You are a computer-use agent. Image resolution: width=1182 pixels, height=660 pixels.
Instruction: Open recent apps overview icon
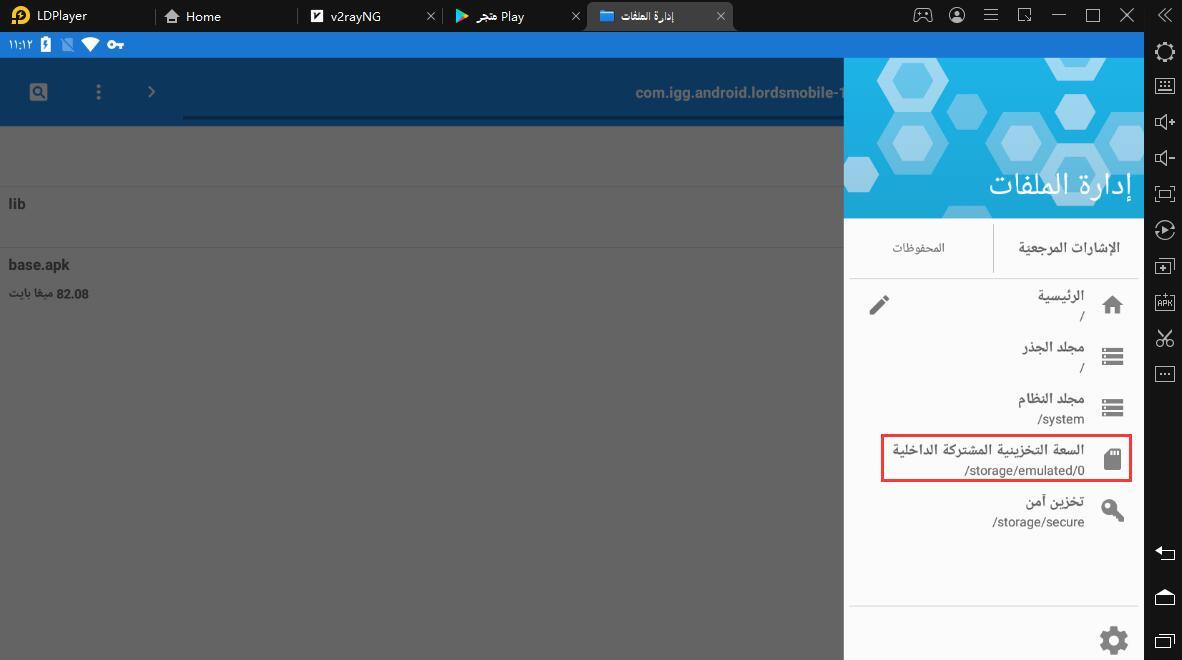[x=1165, y=641]
